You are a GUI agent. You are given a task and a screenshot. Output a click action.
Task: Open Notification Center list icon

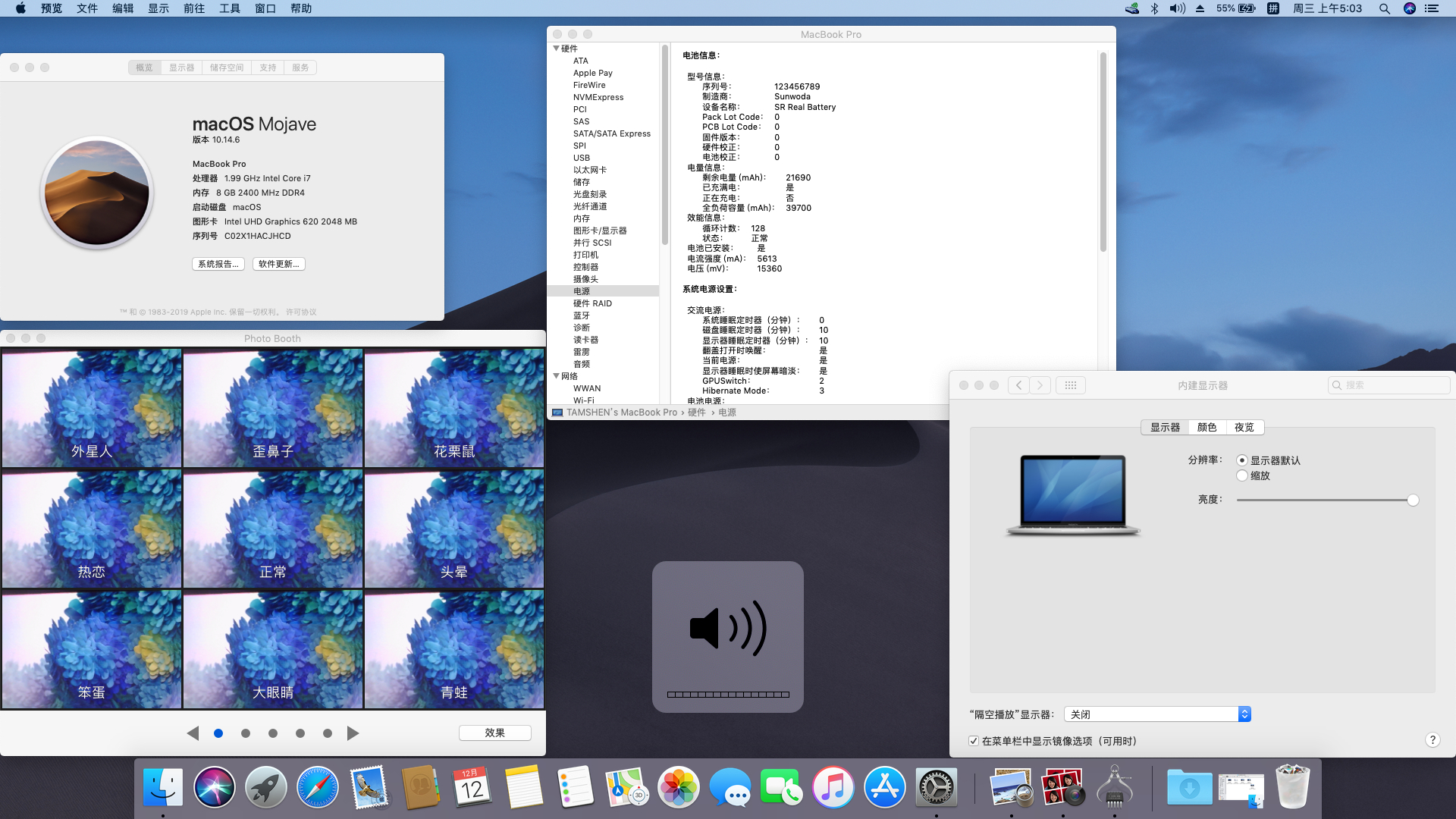pyautogui.click(x=1432, y=8)
